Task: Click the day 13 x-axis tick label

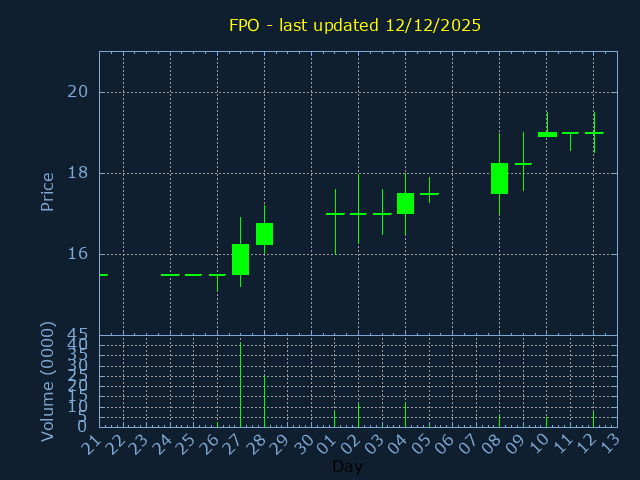Action: [x=609, y=446]
